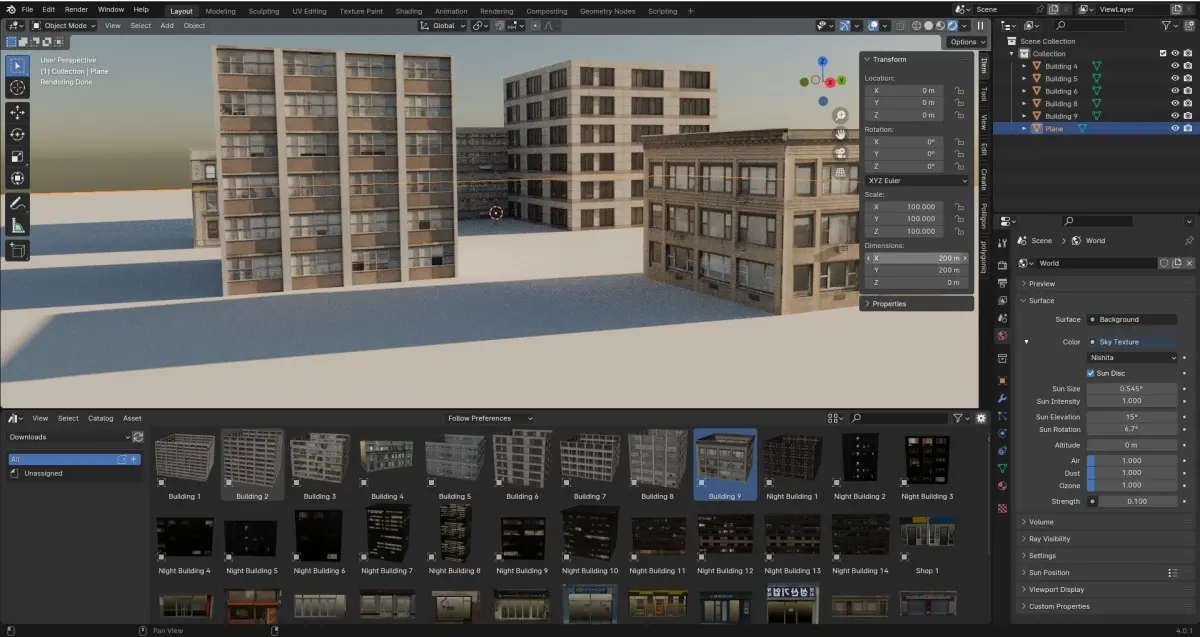The image size is (1200, 637).
Task: Toggle viewport visibility of Plane object
Action: pyautogui.click(x=1175, y=128)
